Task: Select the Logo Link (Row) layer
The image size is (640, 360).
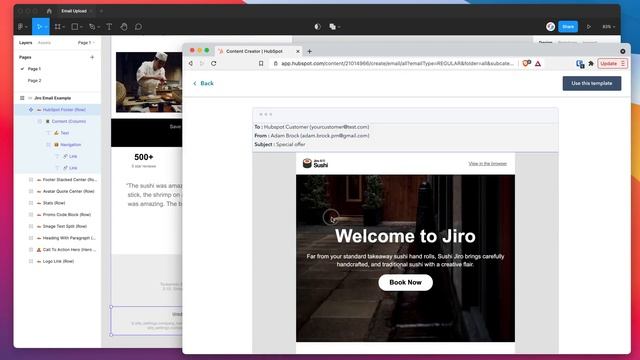Action: 58,261
